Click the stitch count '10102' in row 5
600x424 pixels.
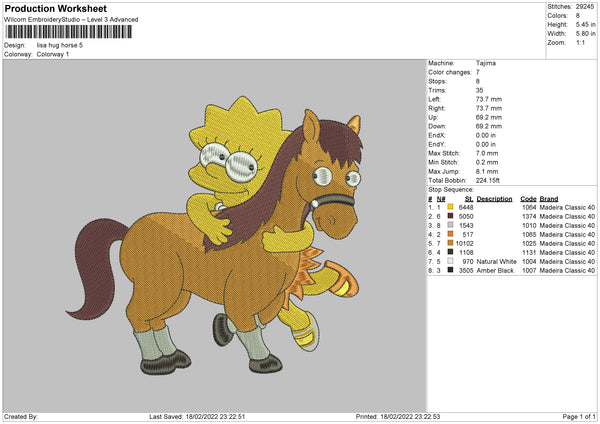pyautogui.click(x=465, y=243)
